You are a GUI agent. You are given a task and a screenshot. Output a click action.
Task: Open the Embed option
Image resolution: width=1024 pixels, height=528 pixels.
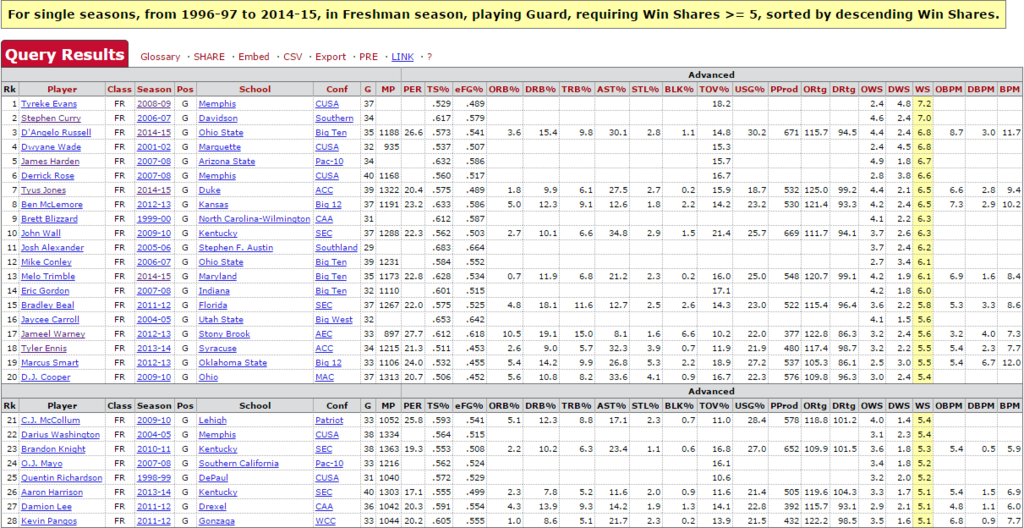pos(253,57)
